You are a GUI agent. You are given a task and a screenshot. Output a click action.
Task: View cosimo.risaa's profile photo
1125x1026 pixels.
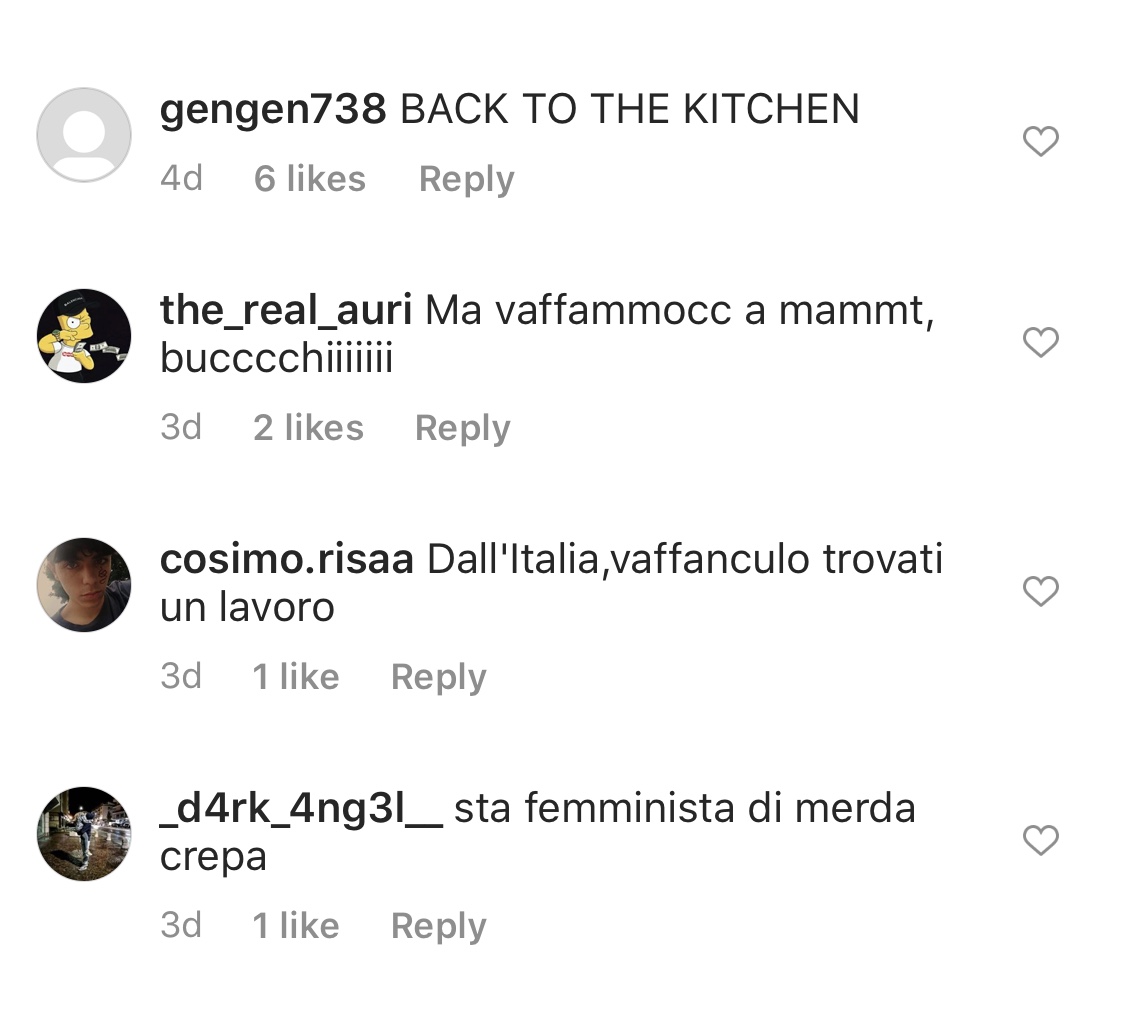click(x=84, y=585)
